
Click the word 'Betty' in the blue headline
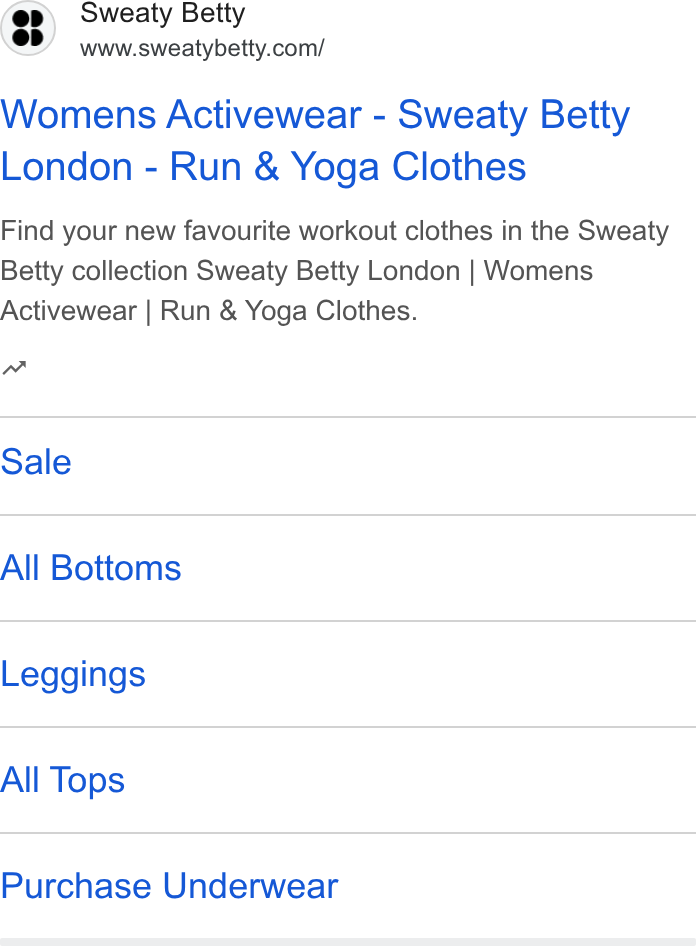585,115
